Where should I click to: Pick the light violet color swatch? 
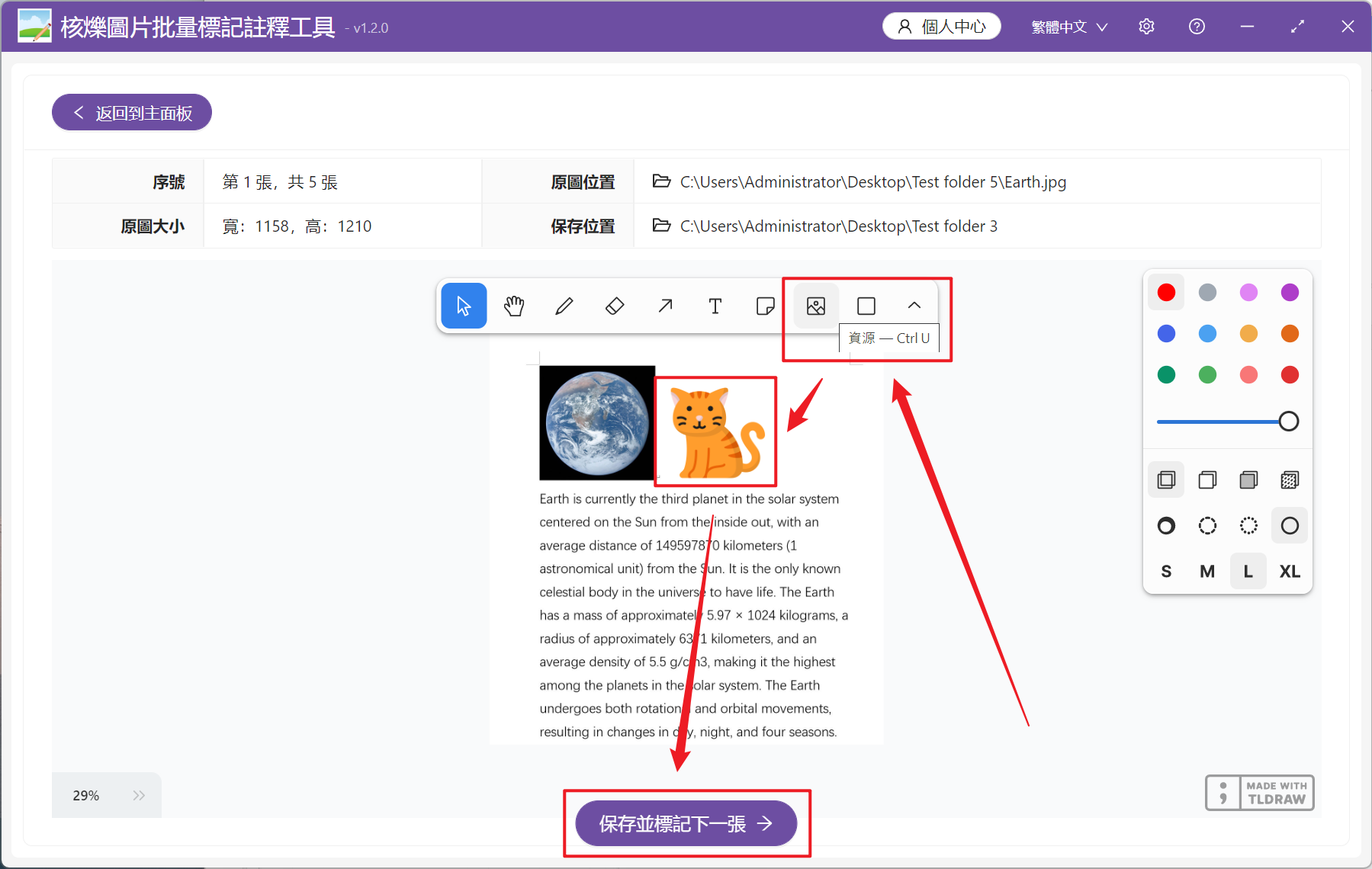click(x=1248, y=292)
